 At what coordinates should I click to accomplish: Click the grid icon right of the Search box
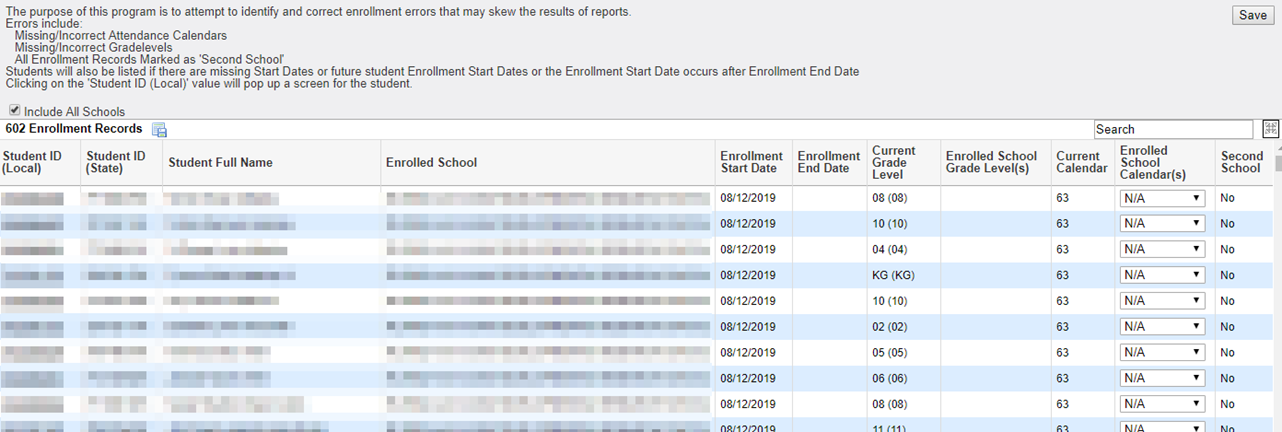pos(1271,128)
